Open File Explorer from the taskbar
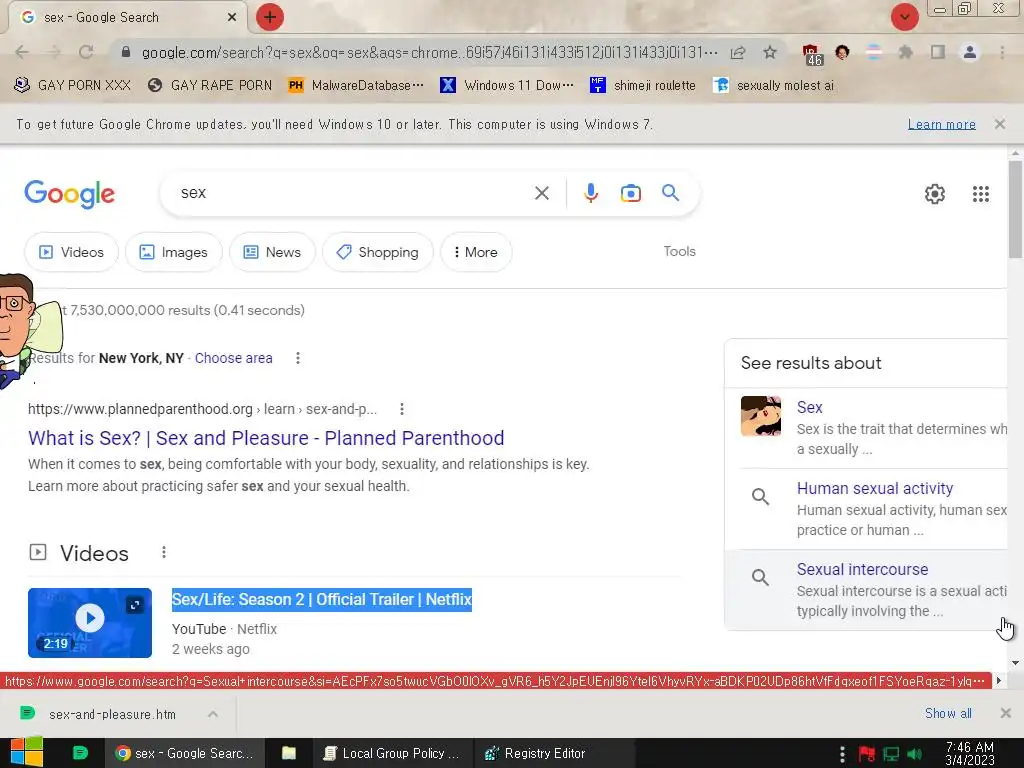This screenshot has height=768, width=1024. [x=289, y=753]
